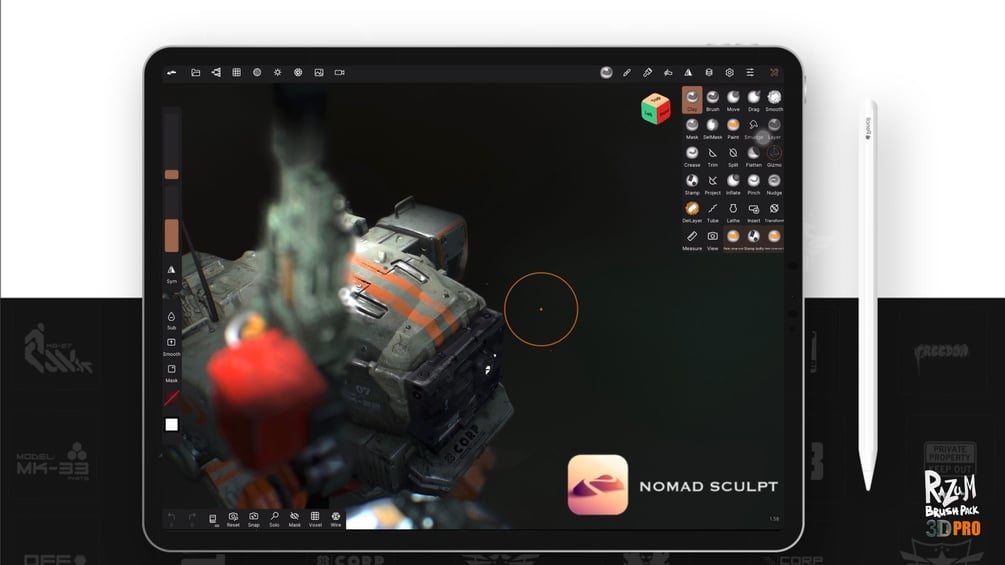Open the symmetry triangle menu
Viewport: 1005px width, 565px height.
(x=688, y=72)
